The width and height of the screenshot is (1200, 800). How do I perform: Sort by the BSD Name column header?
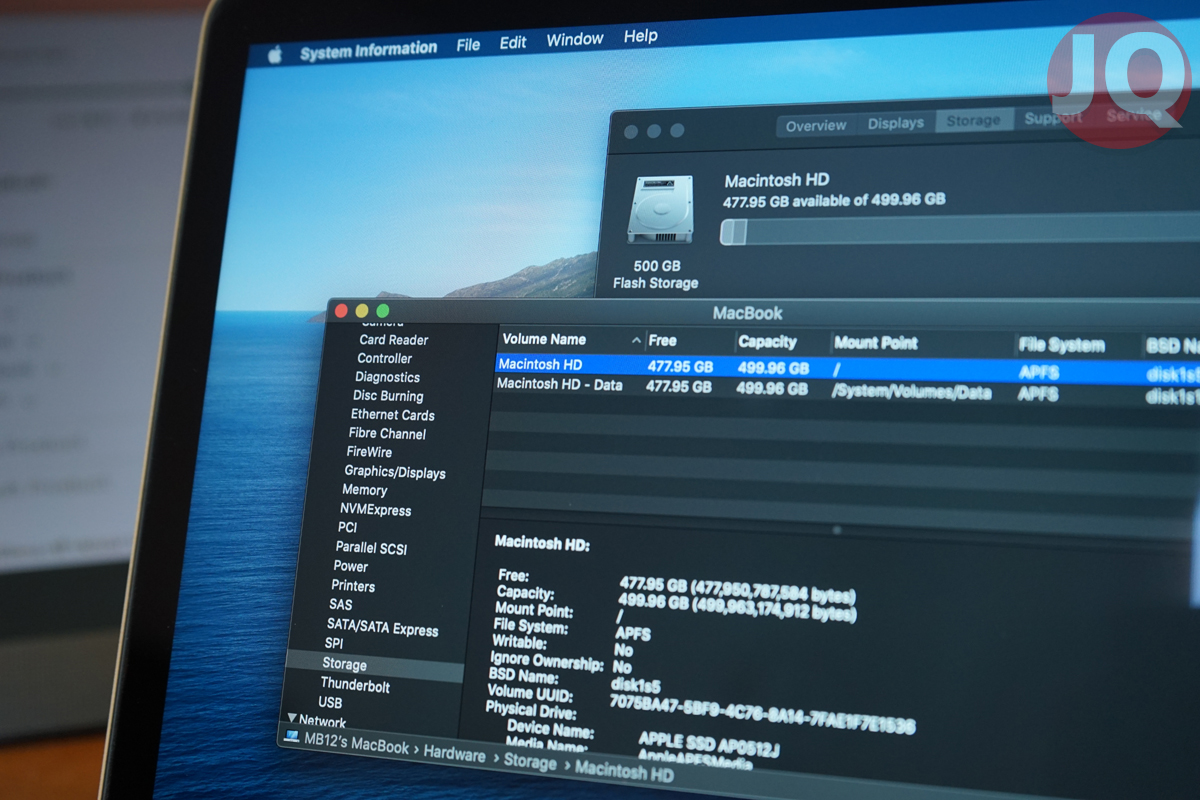point(1174,347)
